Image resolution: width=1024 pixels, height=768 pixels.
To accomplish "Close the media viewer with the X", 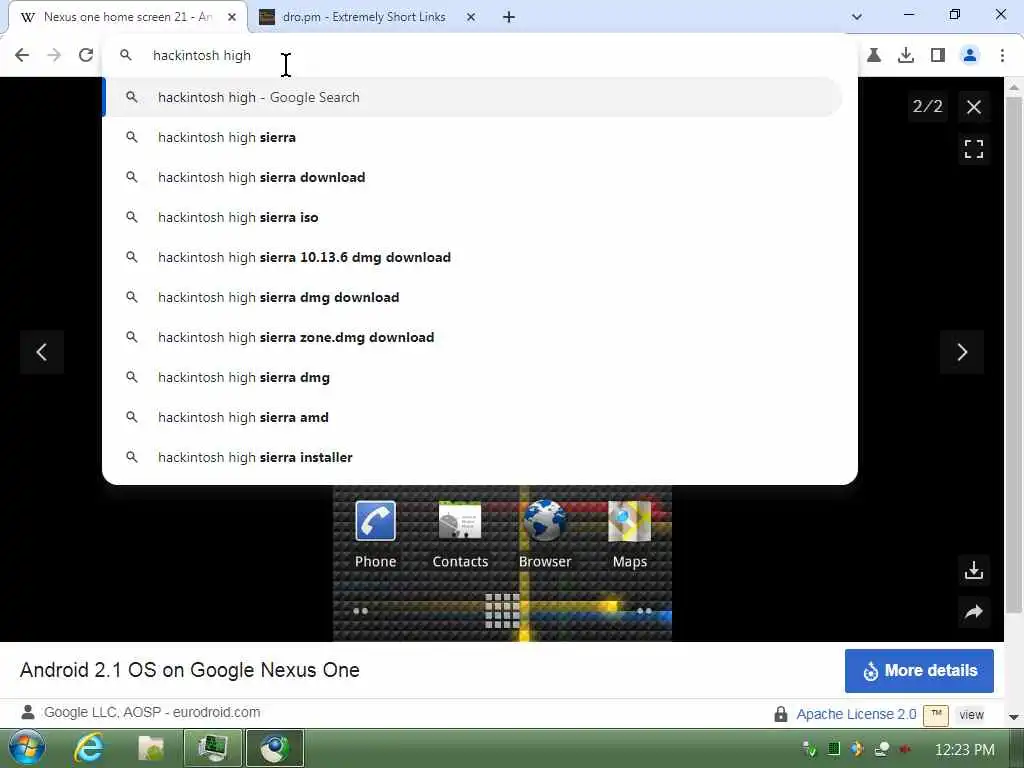I will pos(974,107).
